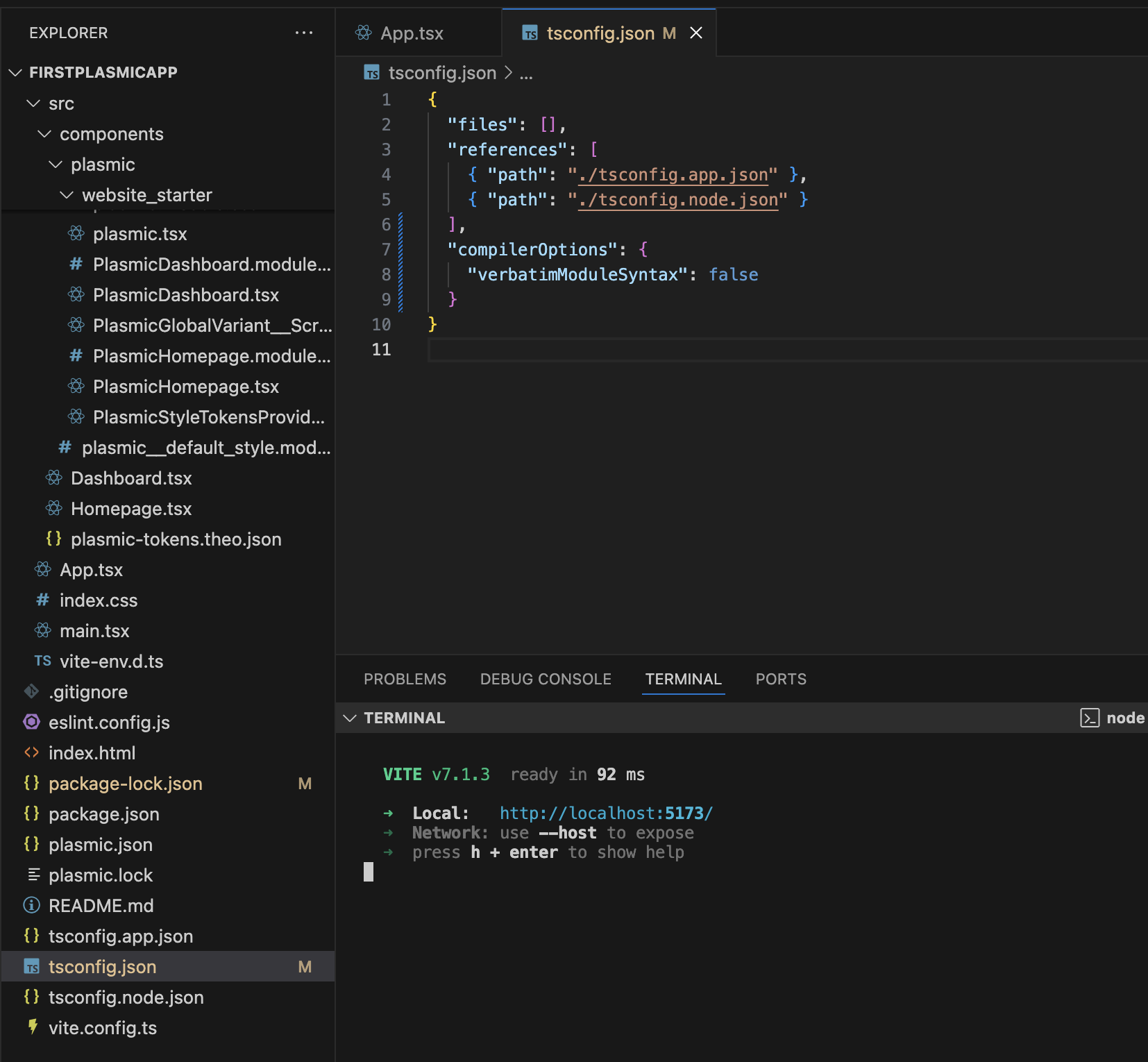Click the lightning icon of vite.config.ts
Viewport: 1148px width, 1062px height.
click(x=32, y=1027)
